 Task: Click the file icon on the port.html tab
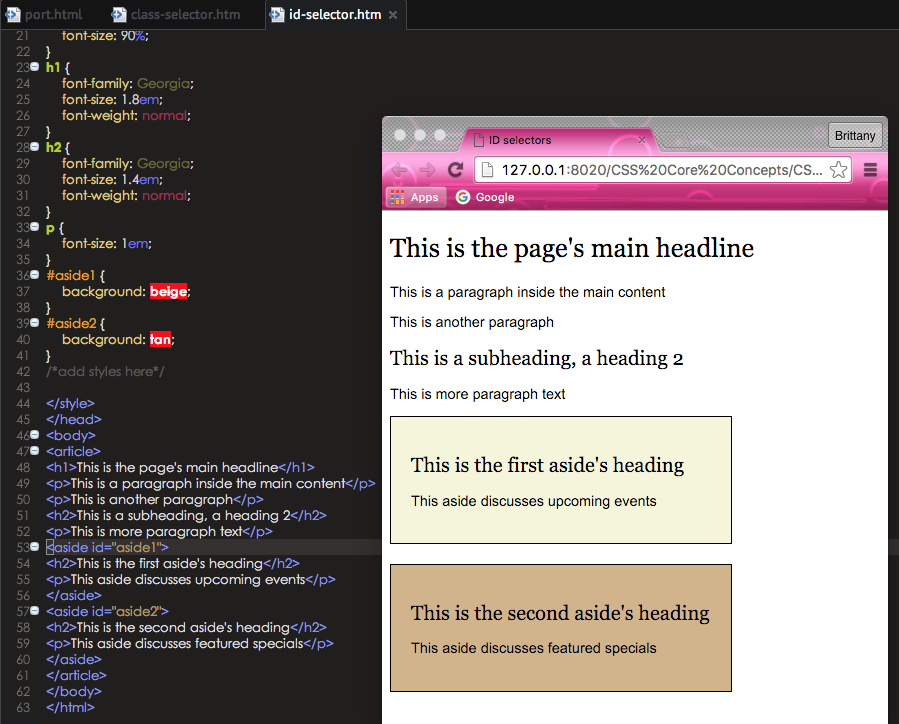pos(14,15)
